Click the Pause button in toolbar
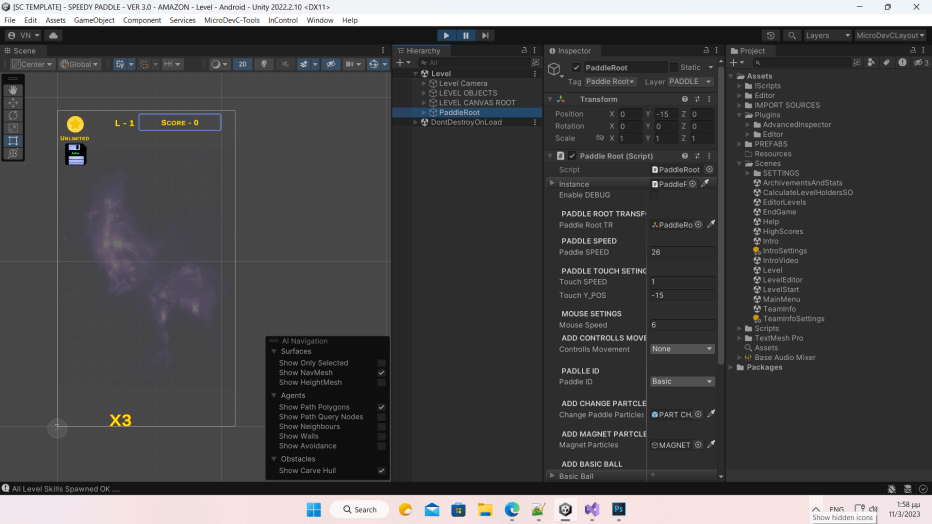 pos(466,35)
